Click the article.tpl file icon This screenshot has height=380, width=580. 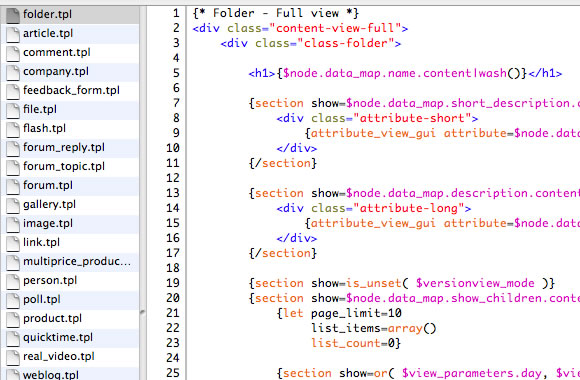(13, 34)
